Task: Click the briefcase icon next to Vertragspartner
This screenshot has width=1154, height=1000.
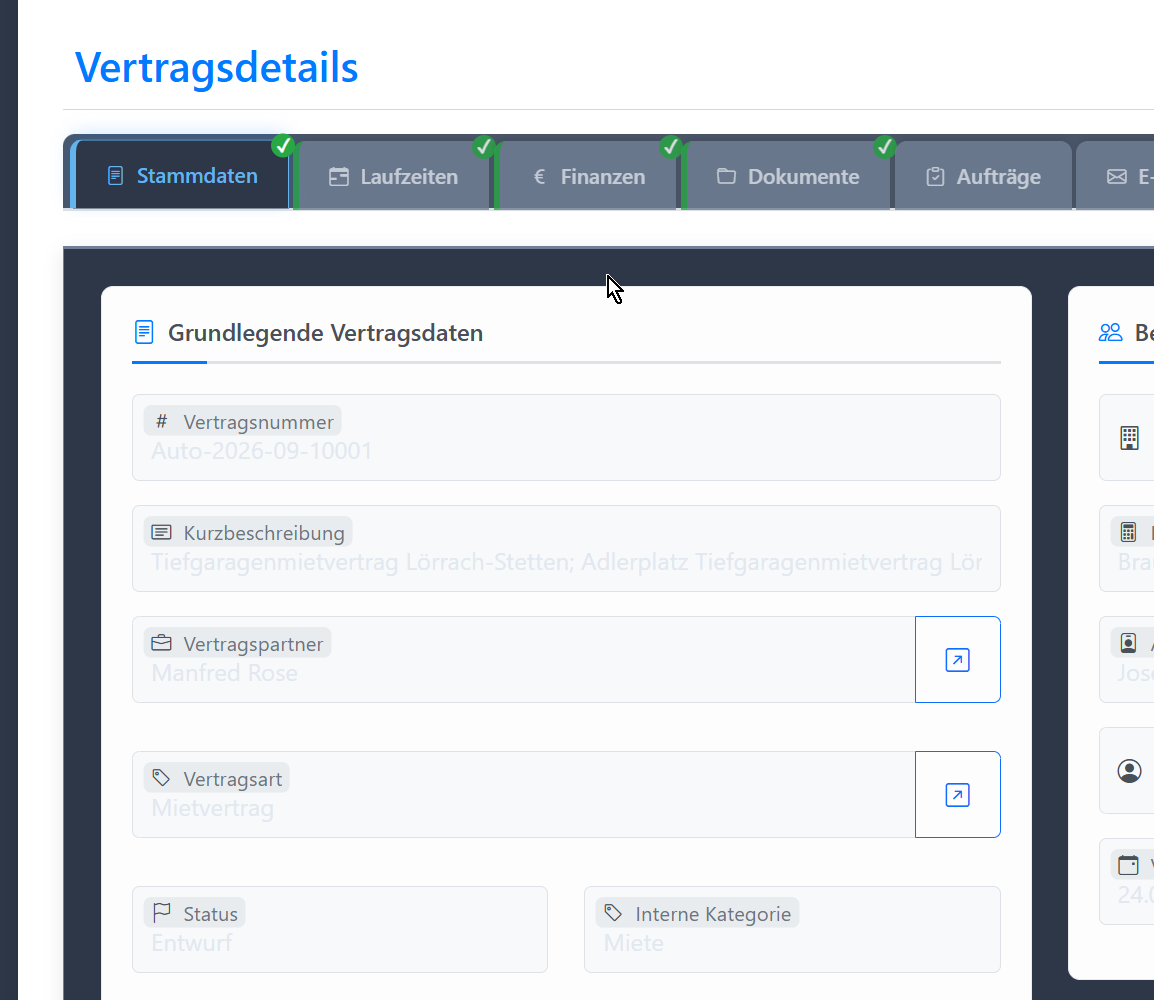Action: pyautogui.click(x=161, y=643)
